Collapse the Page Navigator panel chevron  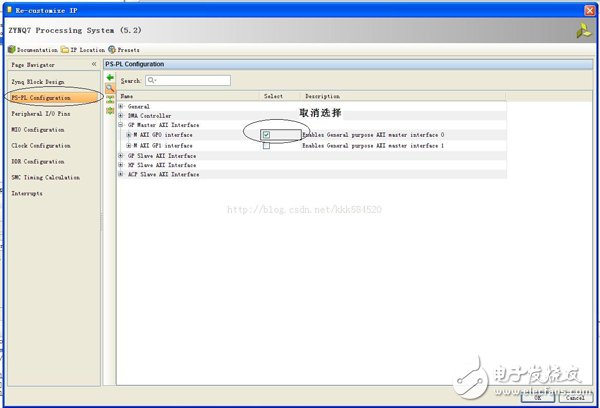[x=94, y=64]
